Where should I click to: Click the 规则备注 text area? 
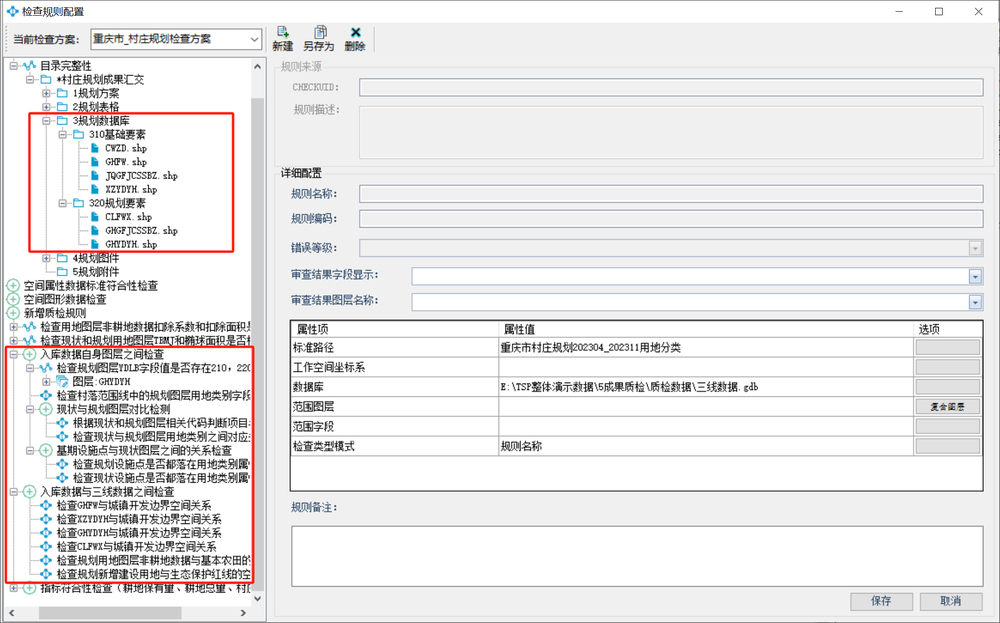[x=636, y=554]
